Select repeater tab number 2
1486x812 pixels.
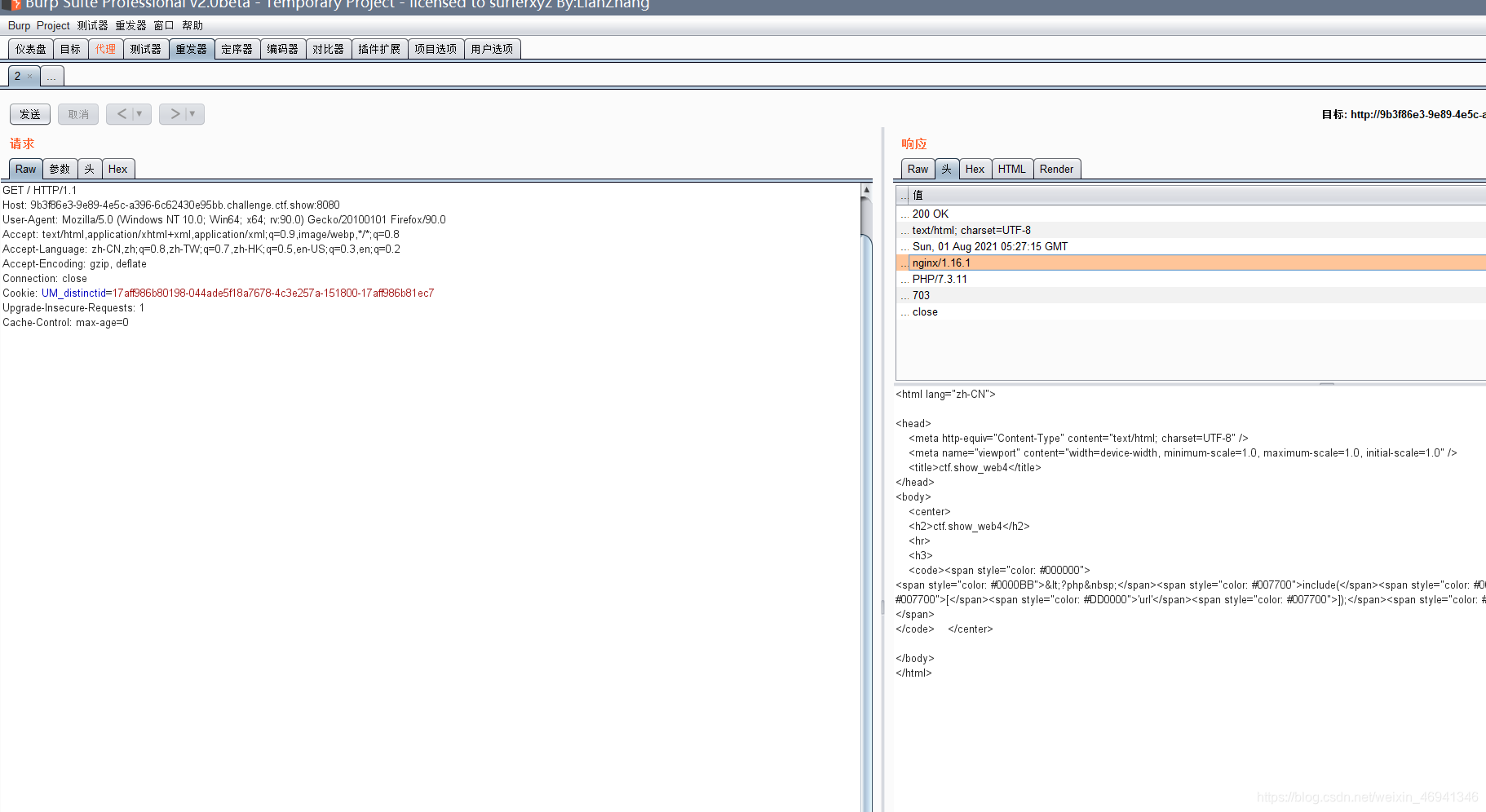tap(17, 76)
